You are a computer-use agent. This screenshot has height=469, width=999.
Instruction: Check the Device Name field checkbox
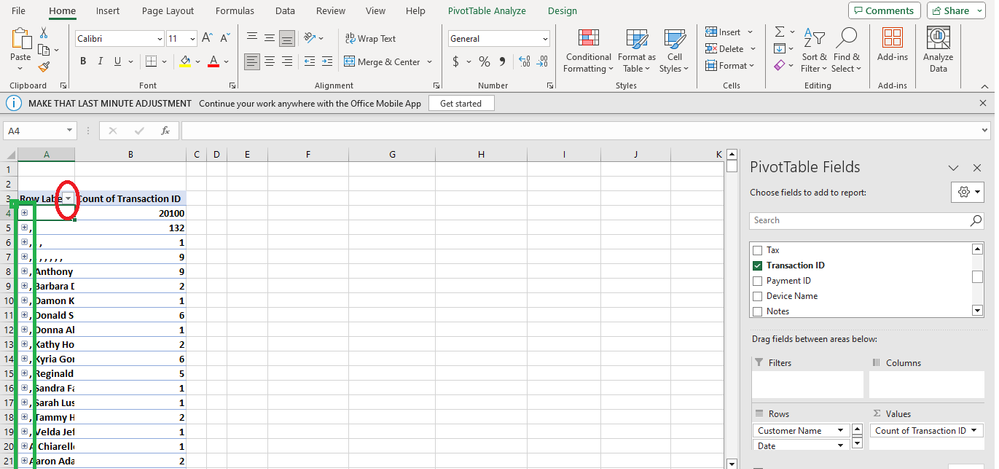(x=758, y=296)
